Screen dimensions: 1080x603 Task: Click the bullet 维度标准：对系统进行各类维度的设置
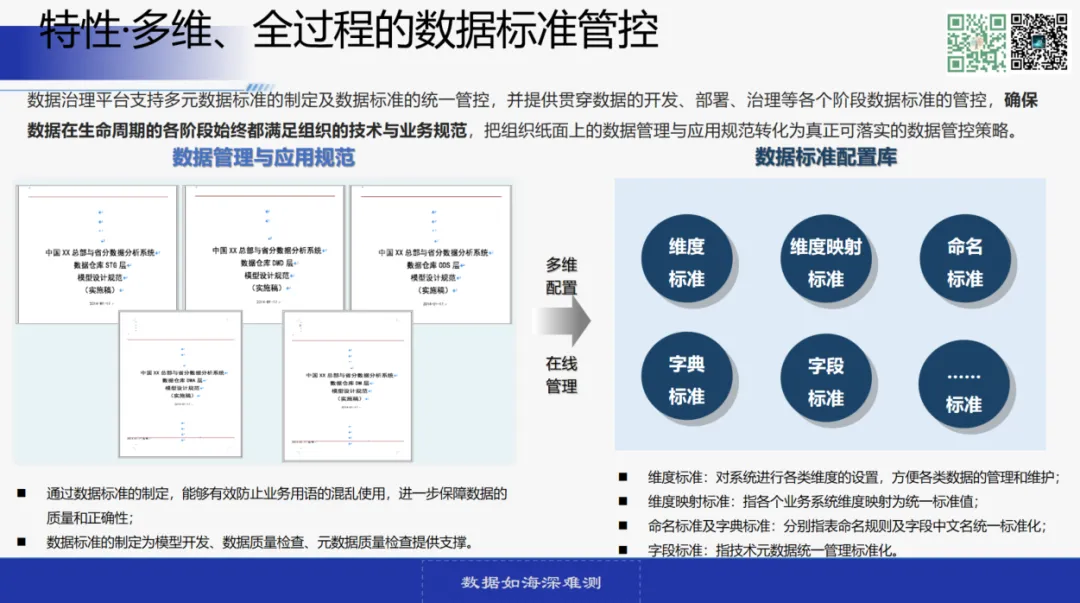[x=853, y=477]
